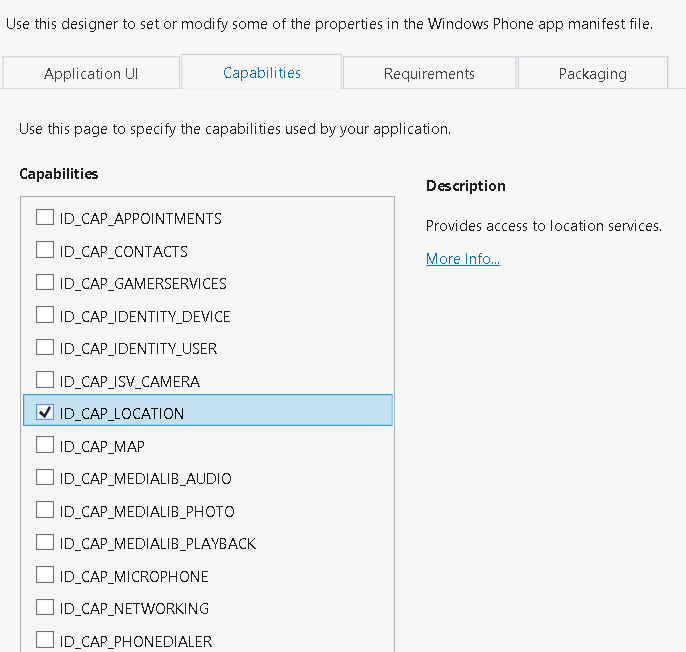
Task: Tick the ID_CAP_GAMERSERVICES checkbox
Action: [x=45, y=282]
